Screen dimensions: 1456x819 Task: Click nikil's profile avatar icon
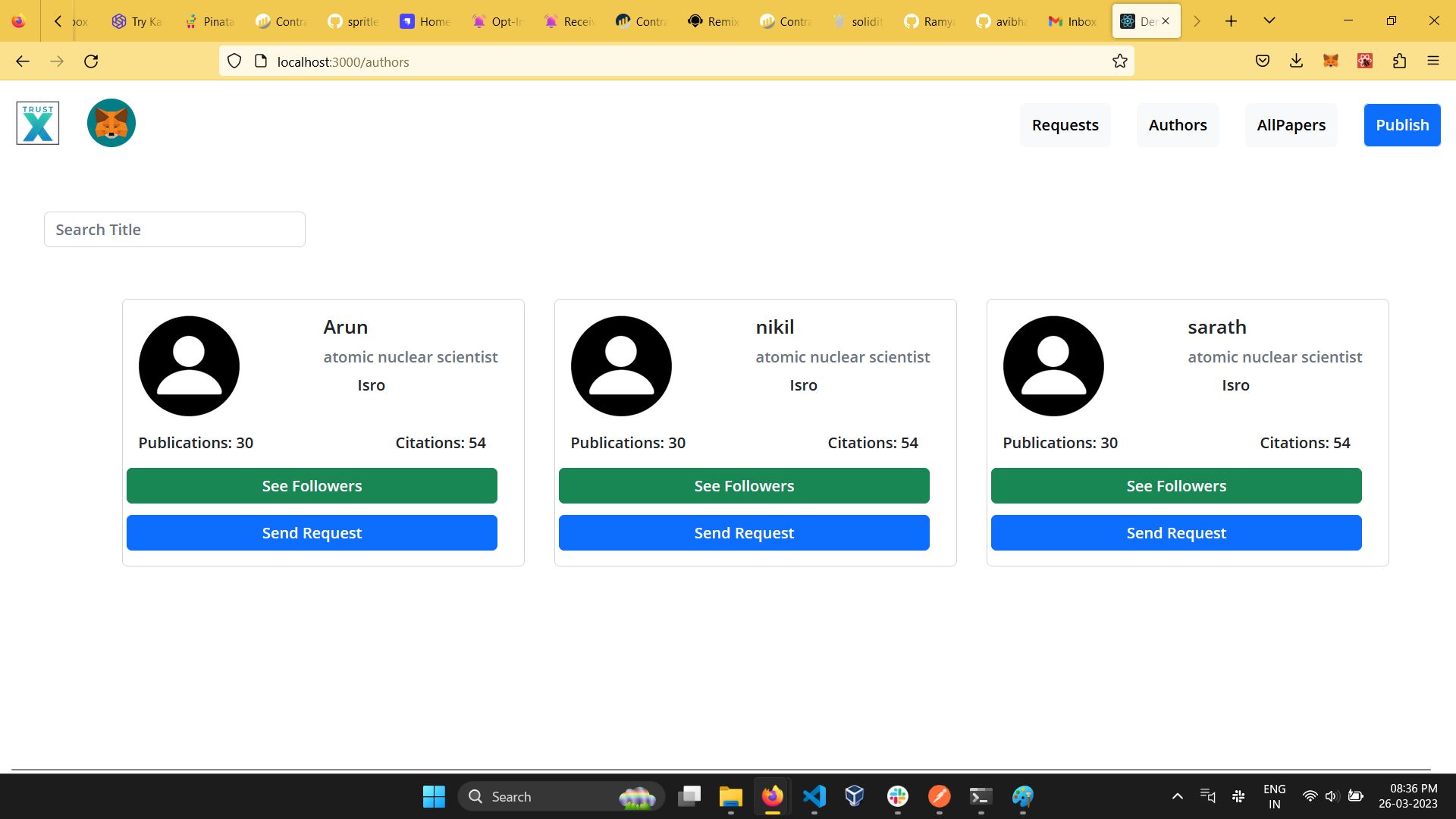621,366
